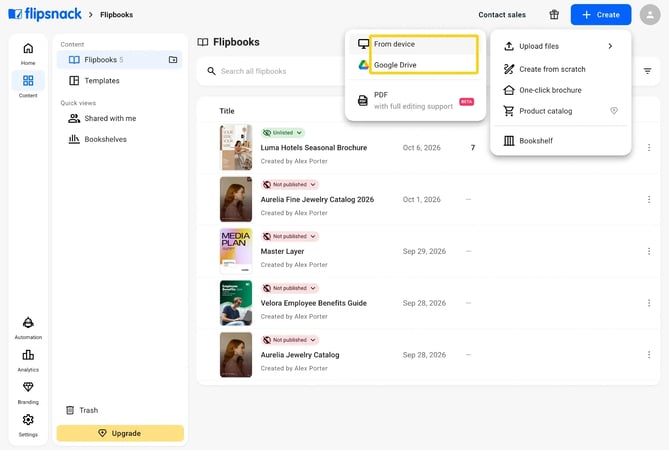Image resolution: width=669 pixels, height=450 pixels.
Task: Open Not published status for Aurelia Jewelry Catalog
Action: tap(290, 340)
